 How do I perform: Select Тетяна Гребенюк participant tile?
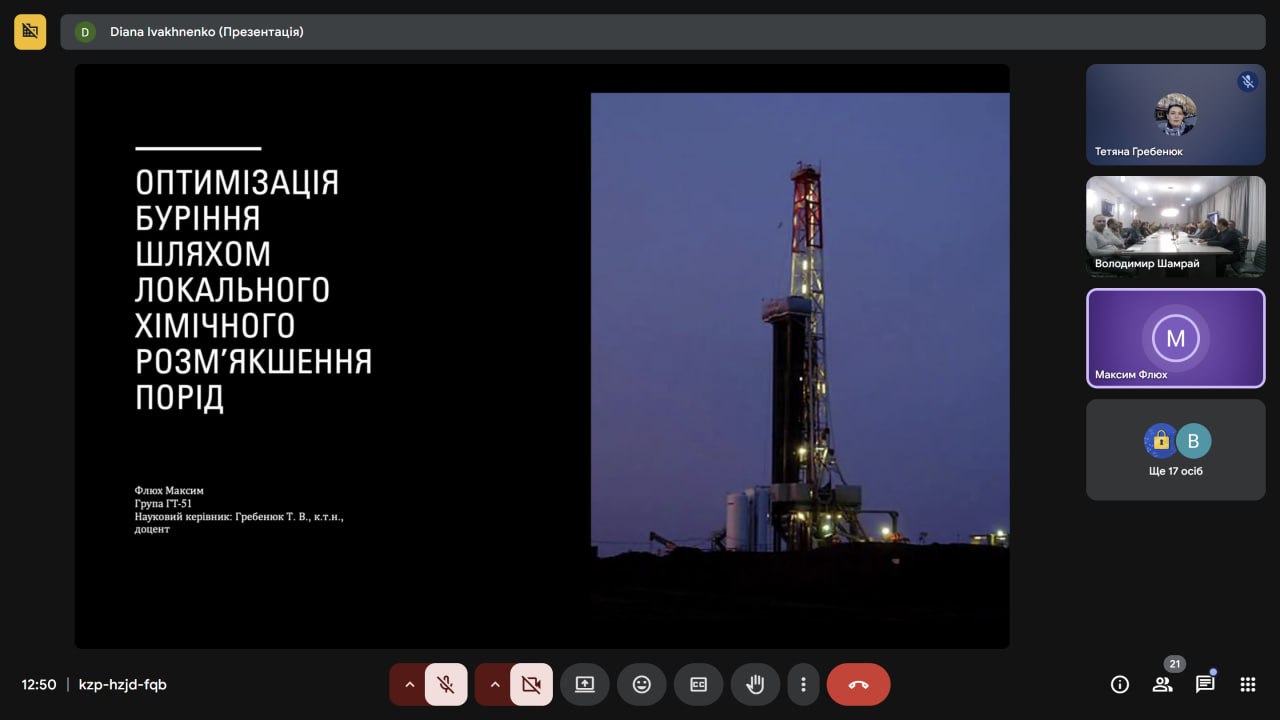click(x=1175, y=115)
